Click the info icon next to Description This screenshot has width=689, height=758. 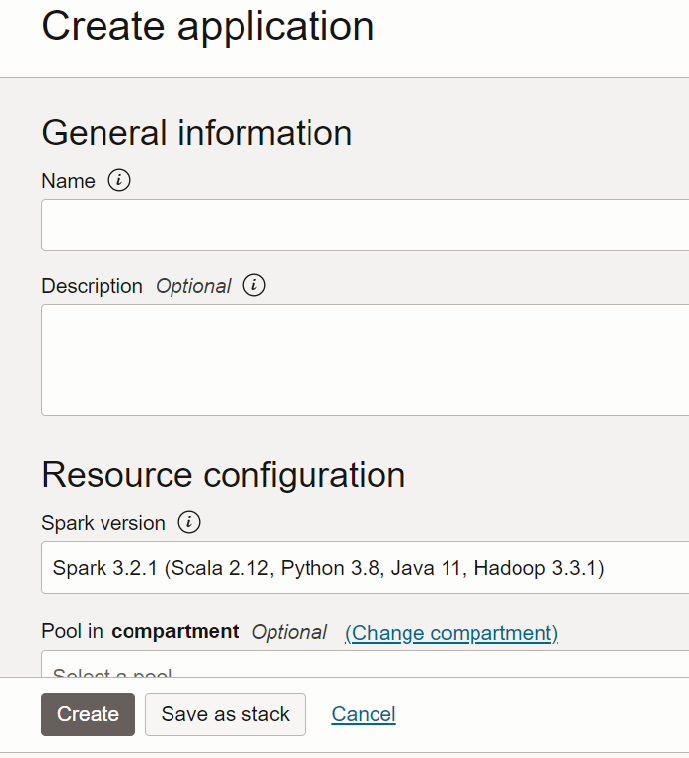click(254, 286)
